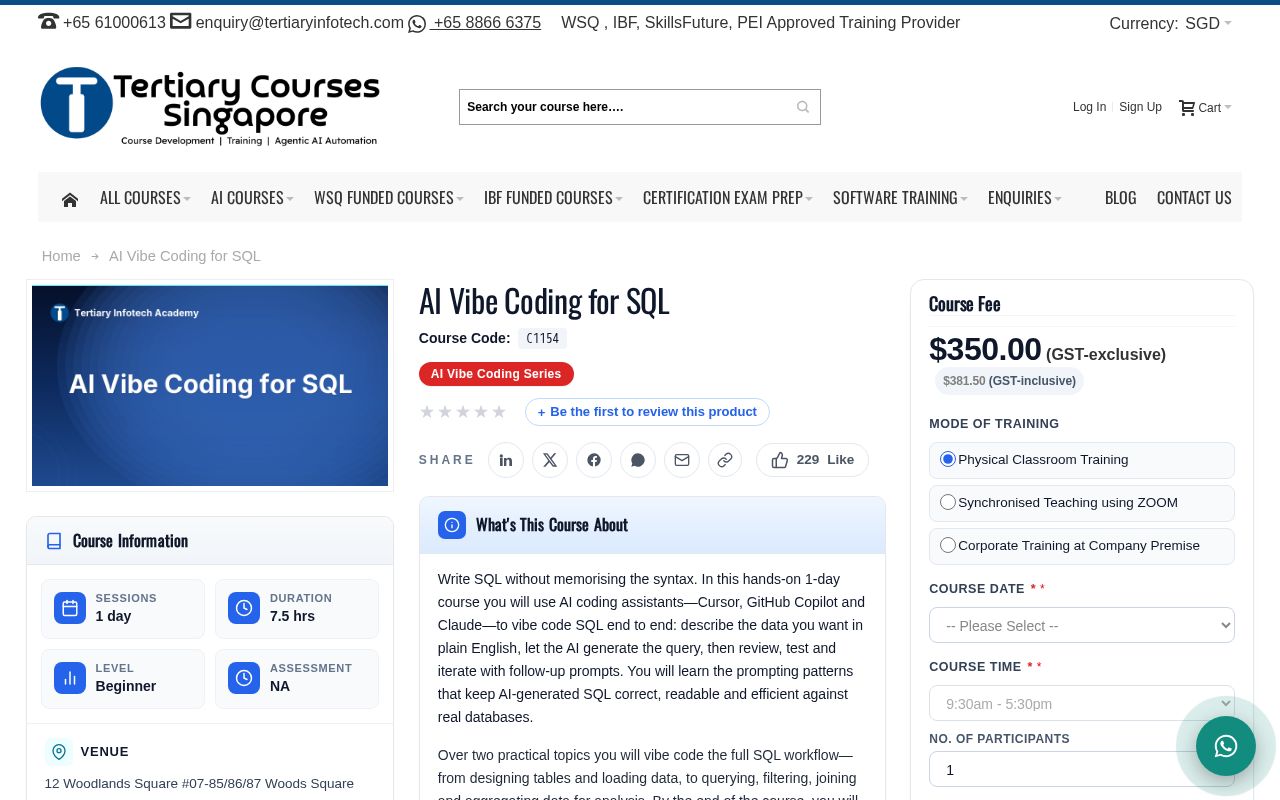
Task: Click the AI Vibe Coding Series badge
Action: click(x=496, y=374)
